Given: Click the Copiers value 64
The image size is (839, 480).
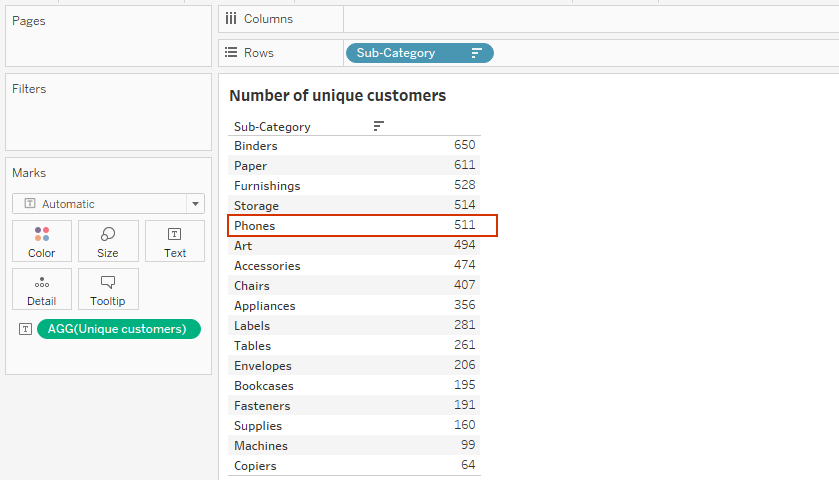Looking at the screenshot, I should [x=467, y=466].
